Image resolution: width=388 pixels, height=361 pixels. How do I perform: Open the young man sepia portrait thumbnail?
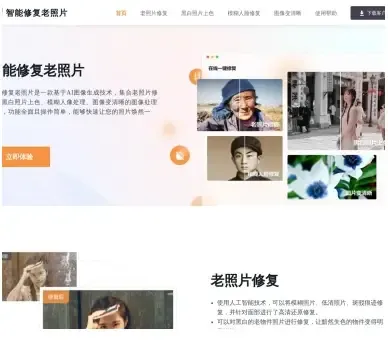tap(245, 158)
